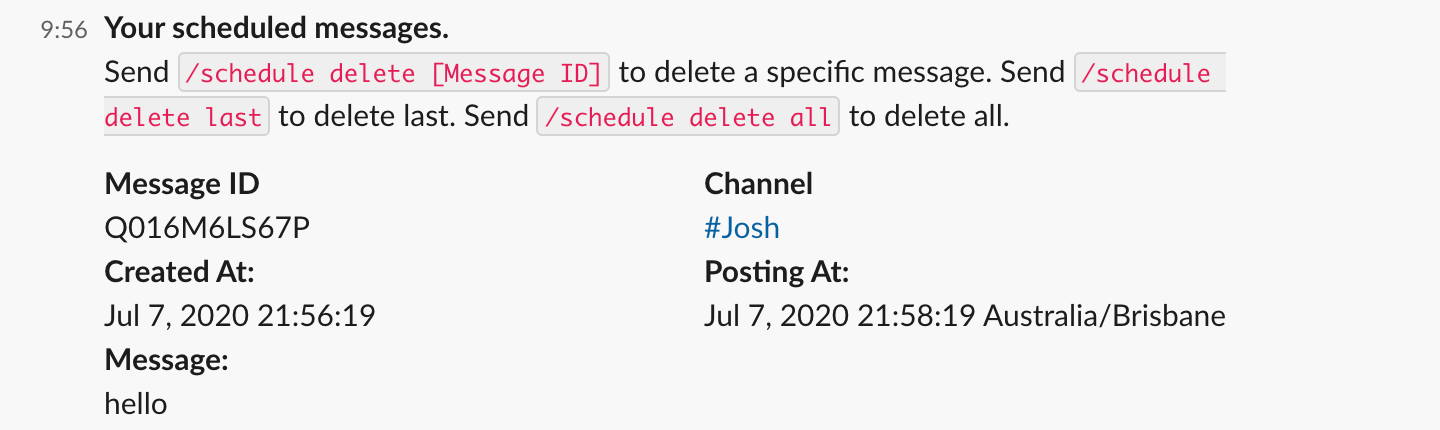Click the "/schedule delete [Message ID]" code snippet

click(393, 73)
